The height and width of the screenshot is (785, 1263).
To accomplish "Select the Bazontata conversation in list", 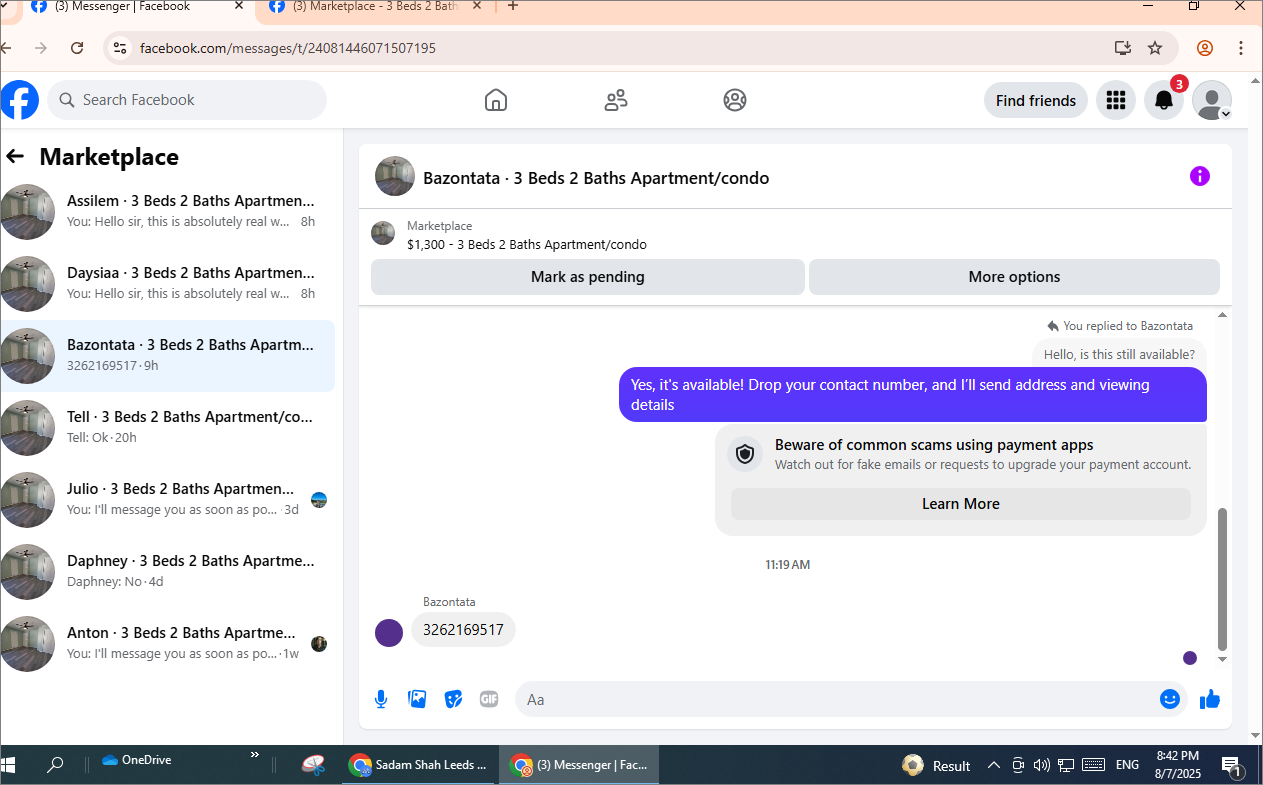I will (167, 355).
